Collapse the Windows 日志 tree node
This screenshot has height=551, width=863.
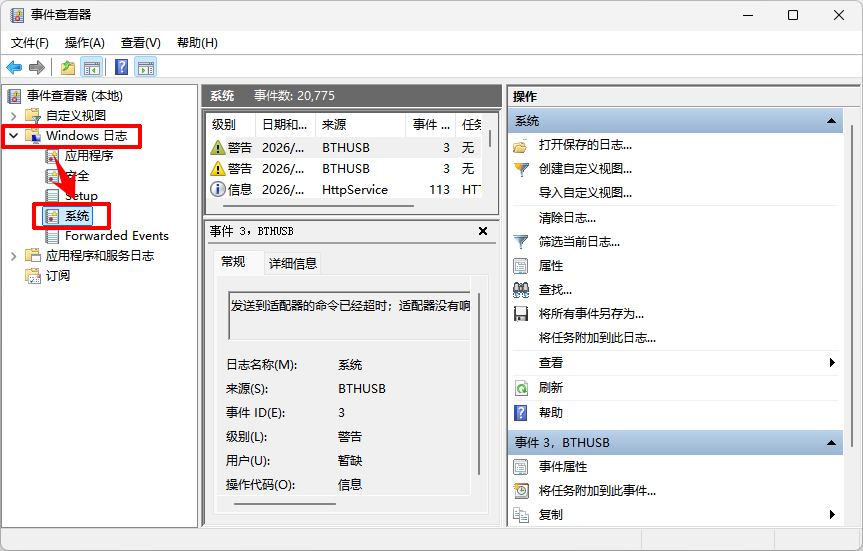(14, 135)
